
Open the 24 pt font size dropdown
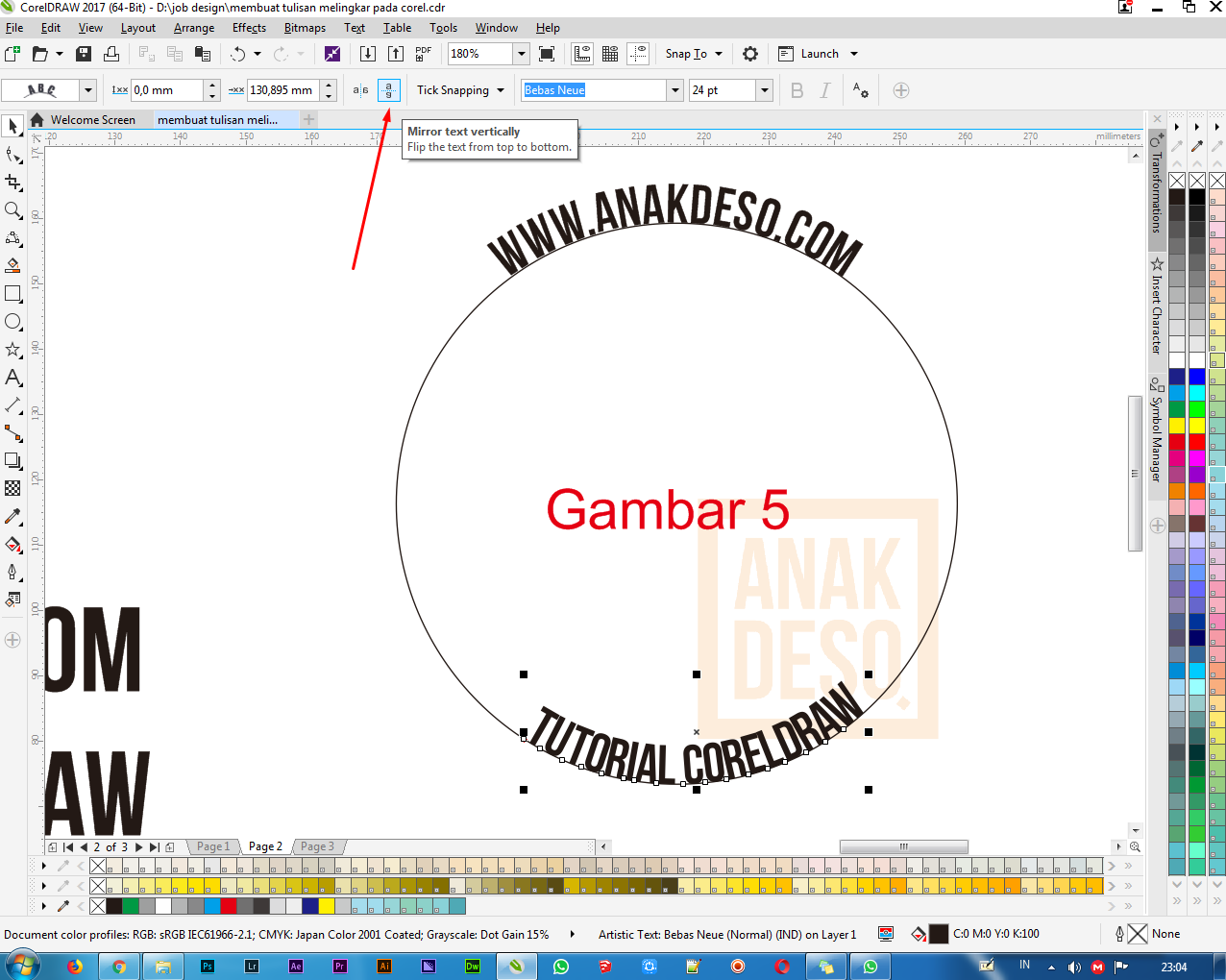tap(765, 90)
